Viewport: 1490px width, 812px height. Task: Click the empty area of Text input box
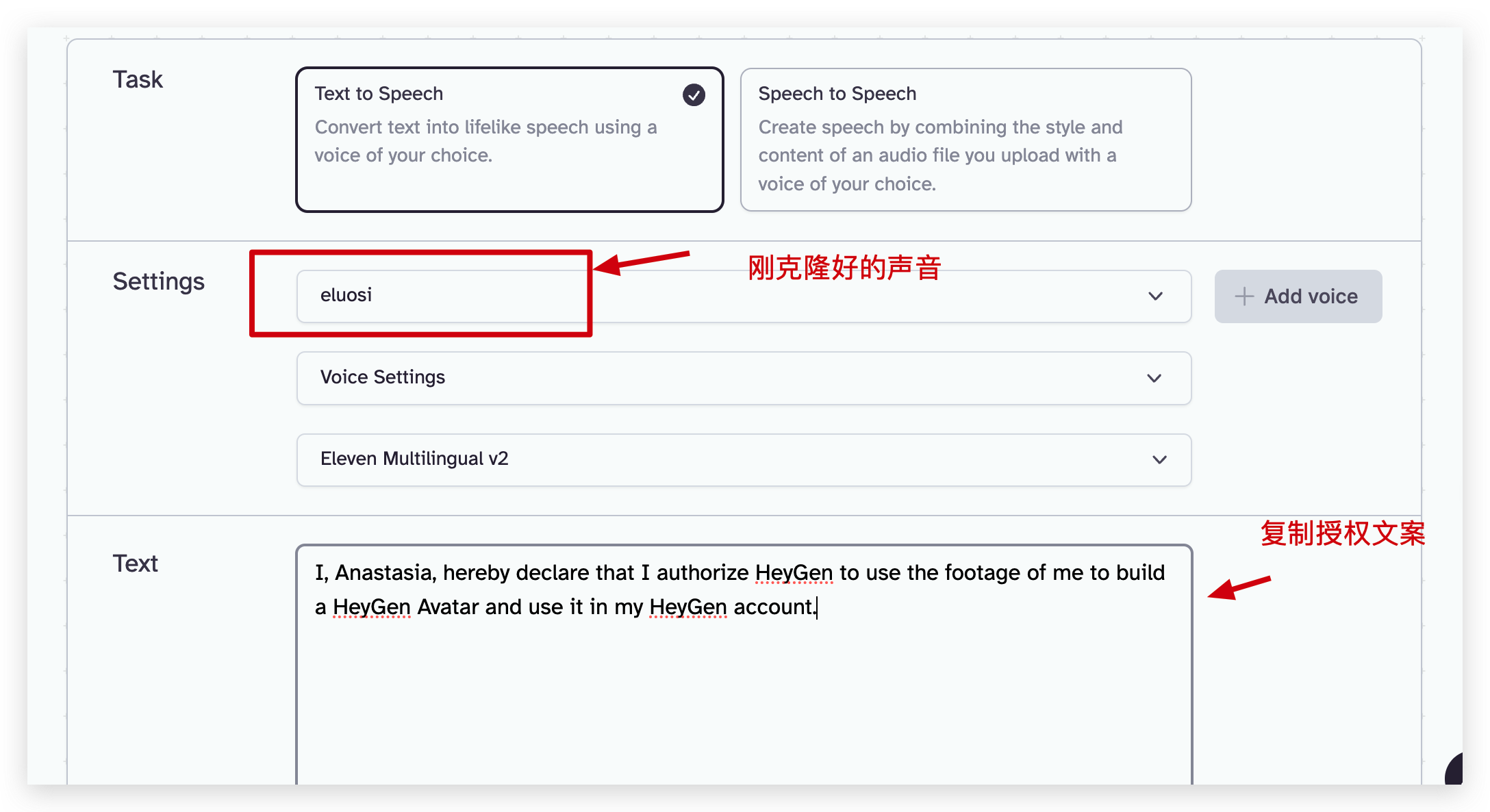coord(743,705)
